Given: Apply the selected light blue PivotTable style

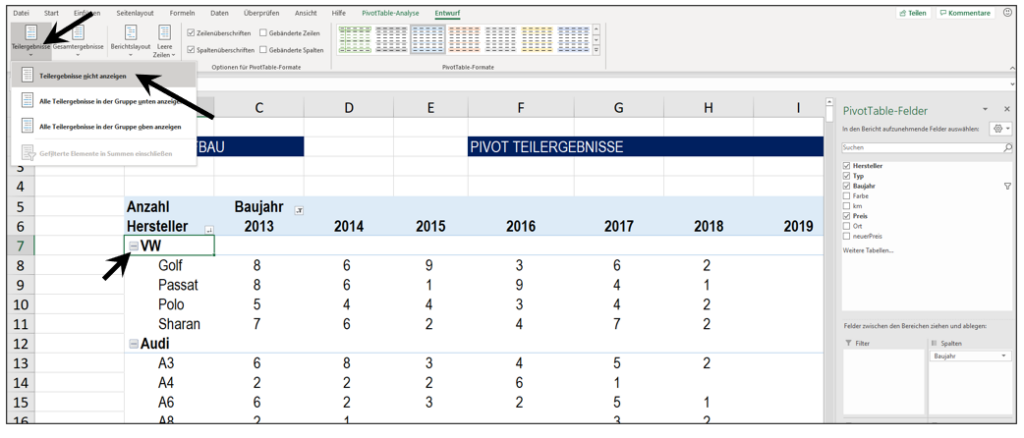Looking at the screenshot, I should point(427,40).
